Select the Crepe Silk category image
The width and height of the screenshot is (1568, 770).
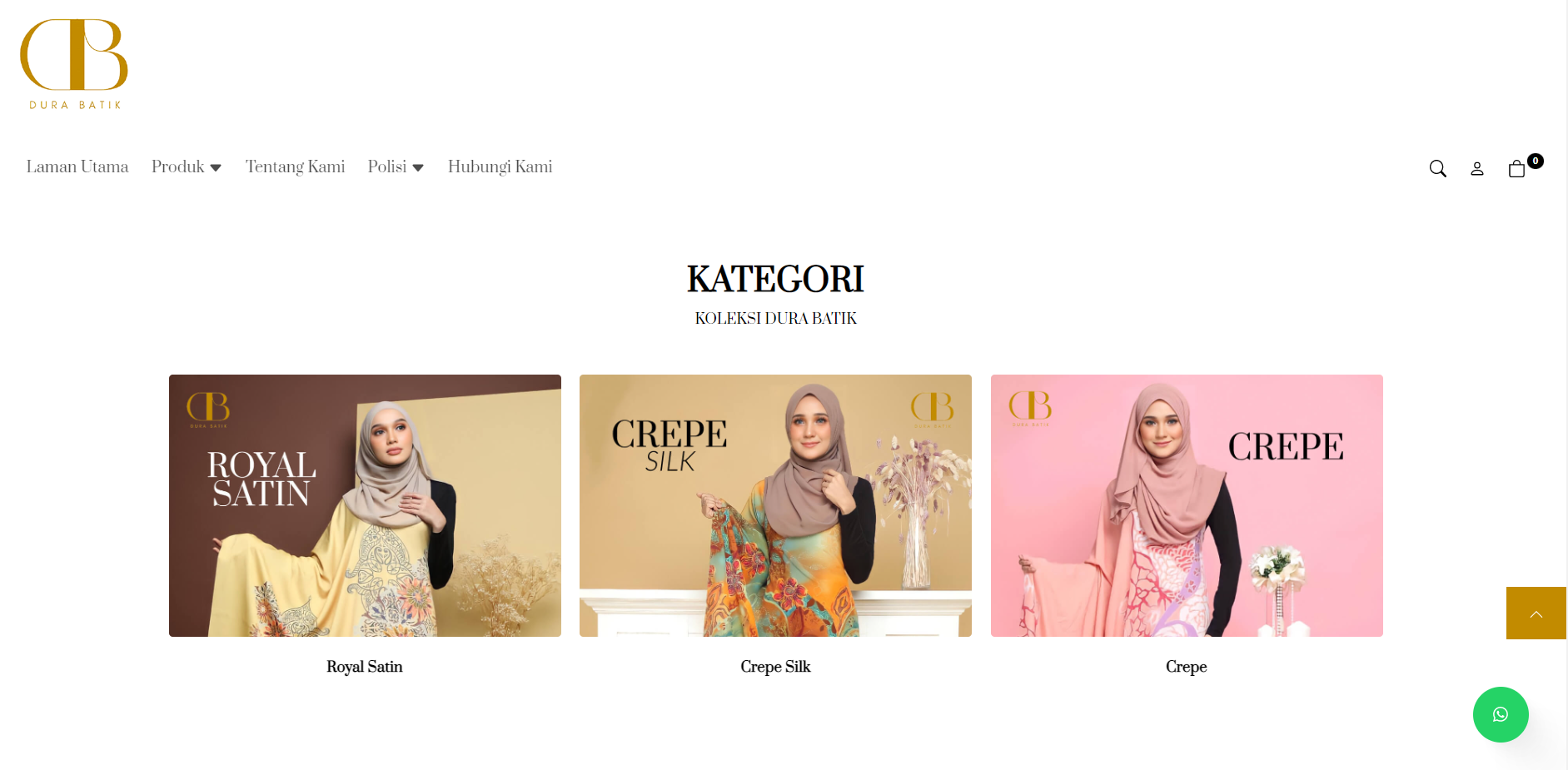pos(775,505)
